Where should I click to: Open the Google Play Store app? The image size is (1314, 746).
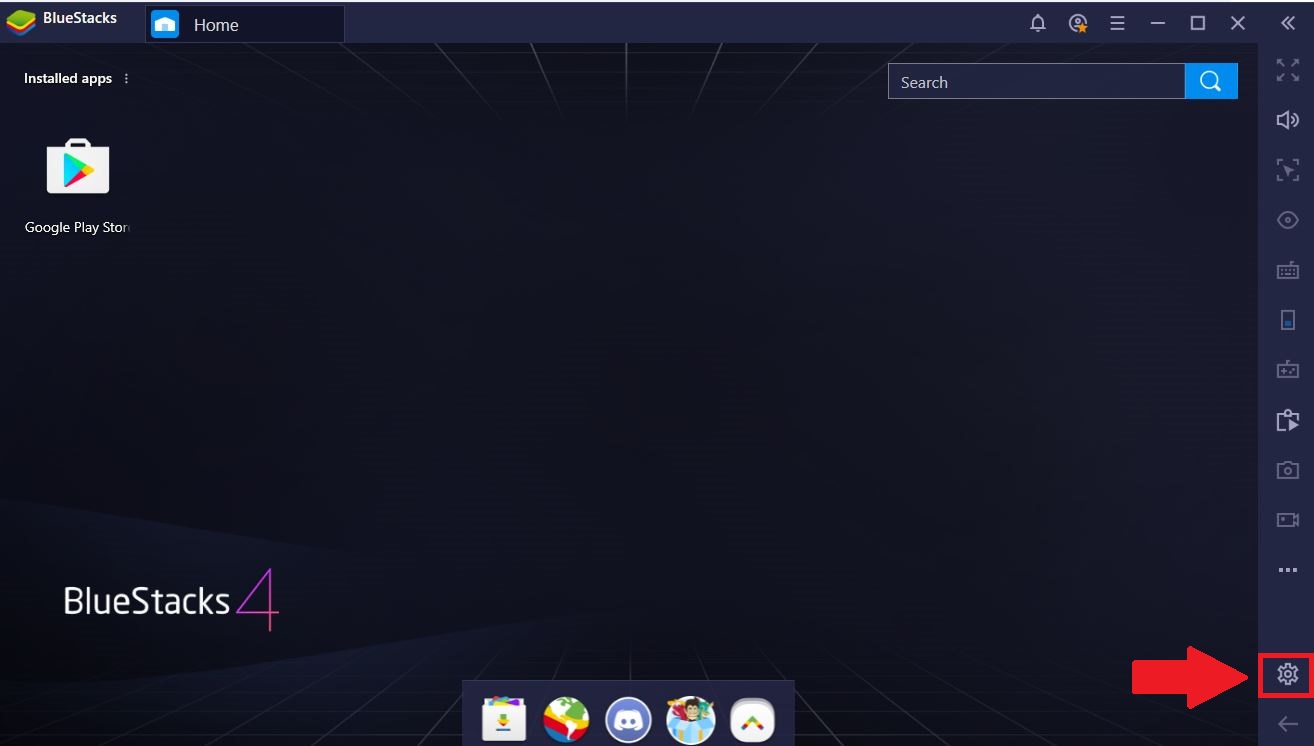pyautogui.click(x=78, y=187)
